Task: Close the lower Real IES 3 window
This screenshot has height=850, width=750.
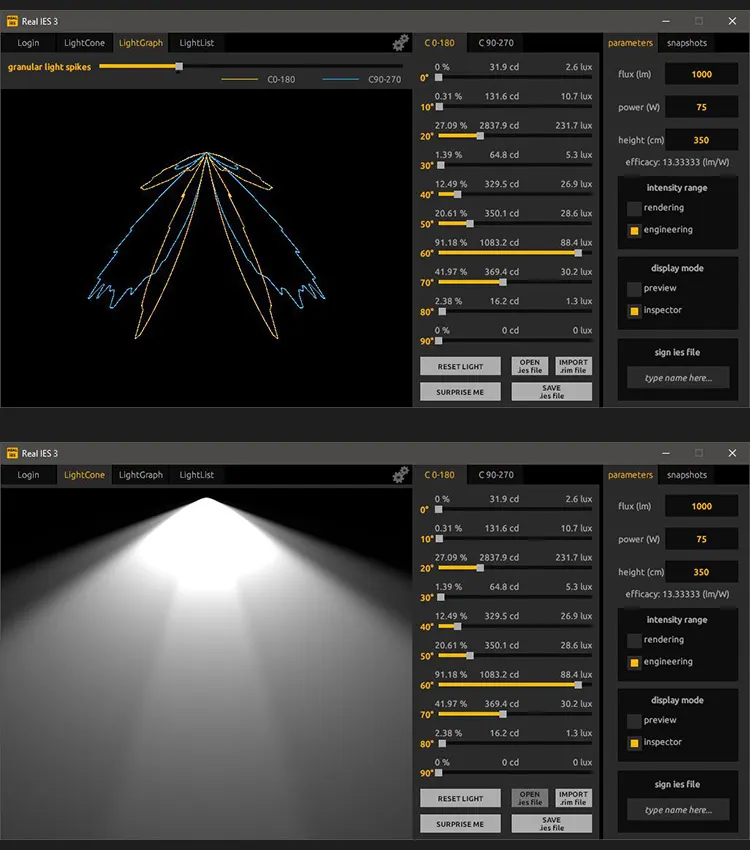Action: tap(732, 453)
